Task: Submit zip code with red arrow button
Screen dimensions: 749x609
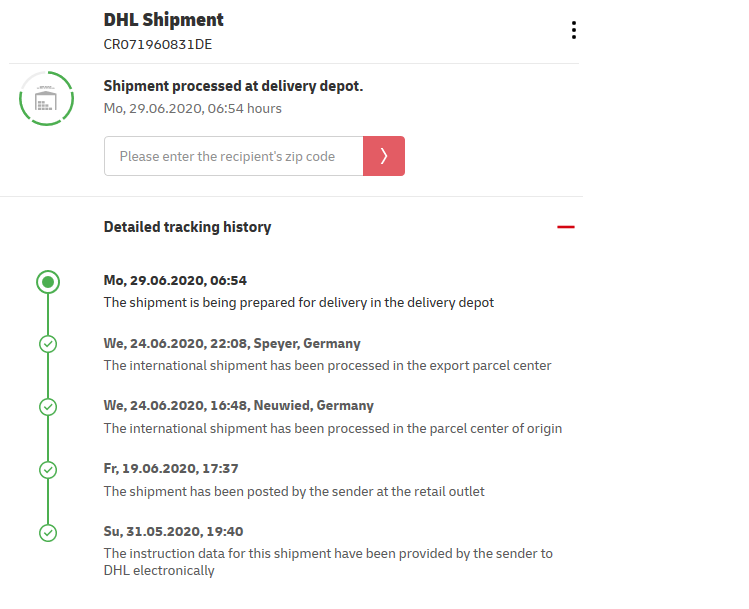Action: (384, 156)
